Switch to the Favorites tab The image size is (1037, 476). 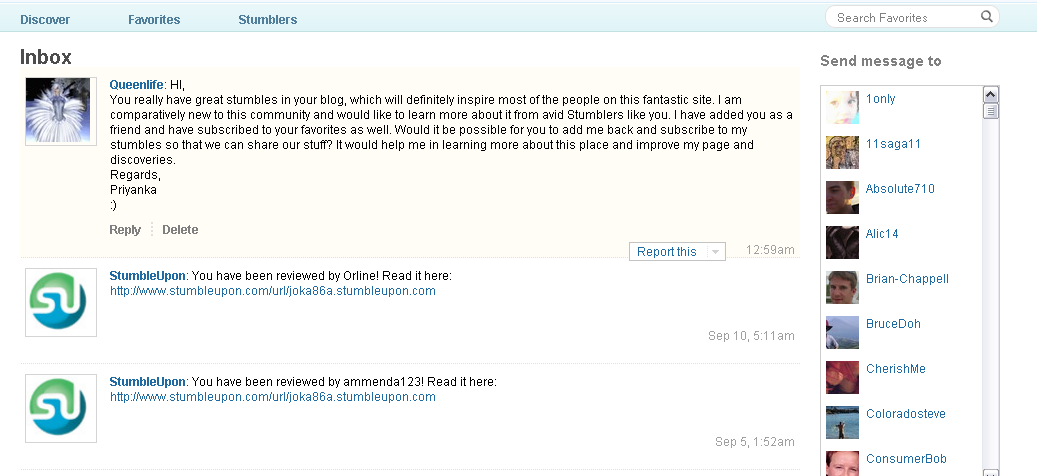pos(154,20)
